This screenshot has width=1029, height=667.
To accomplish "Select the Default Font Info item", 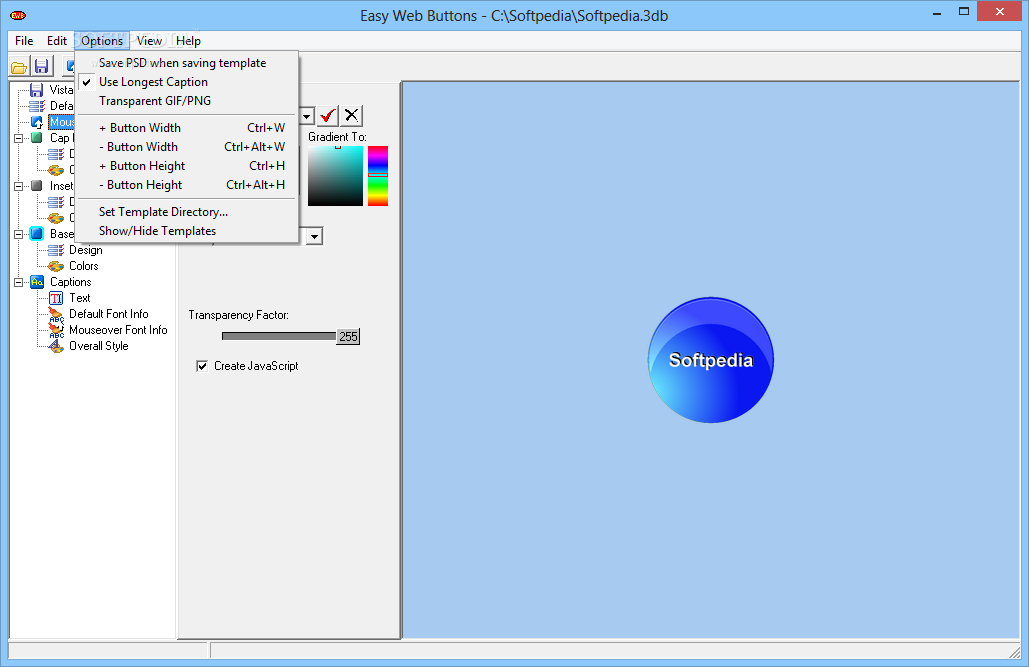I will pos(109,314).
